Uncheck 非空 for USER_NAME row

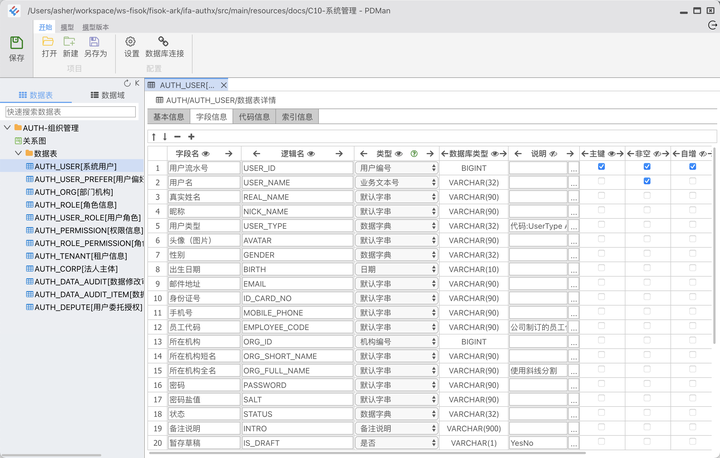point(647,181)
